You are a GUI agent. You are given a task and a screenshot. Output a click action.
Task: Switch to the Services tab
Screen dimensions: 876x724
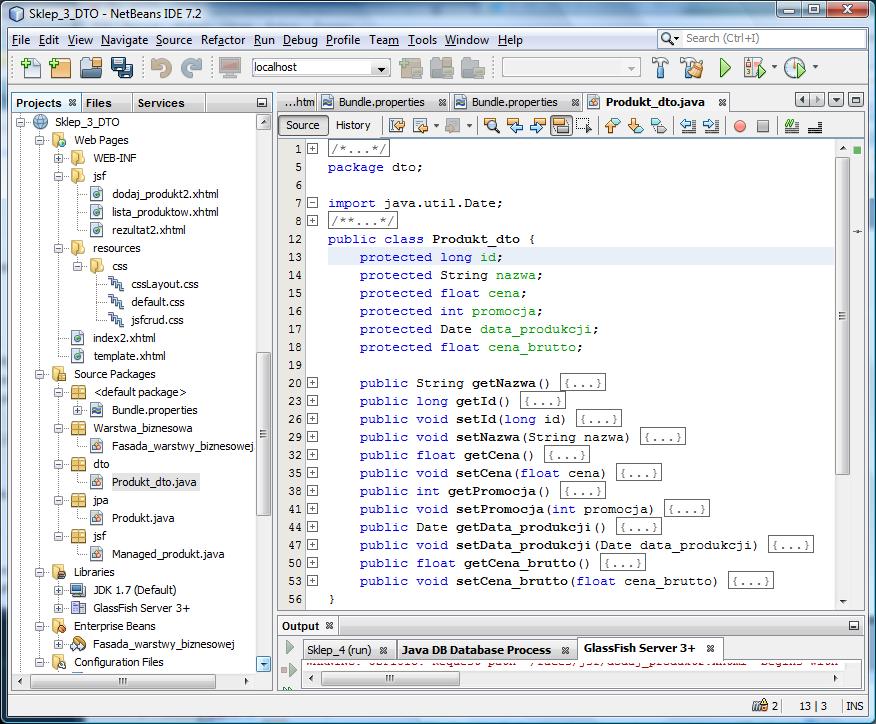click(x=161, y=103)
